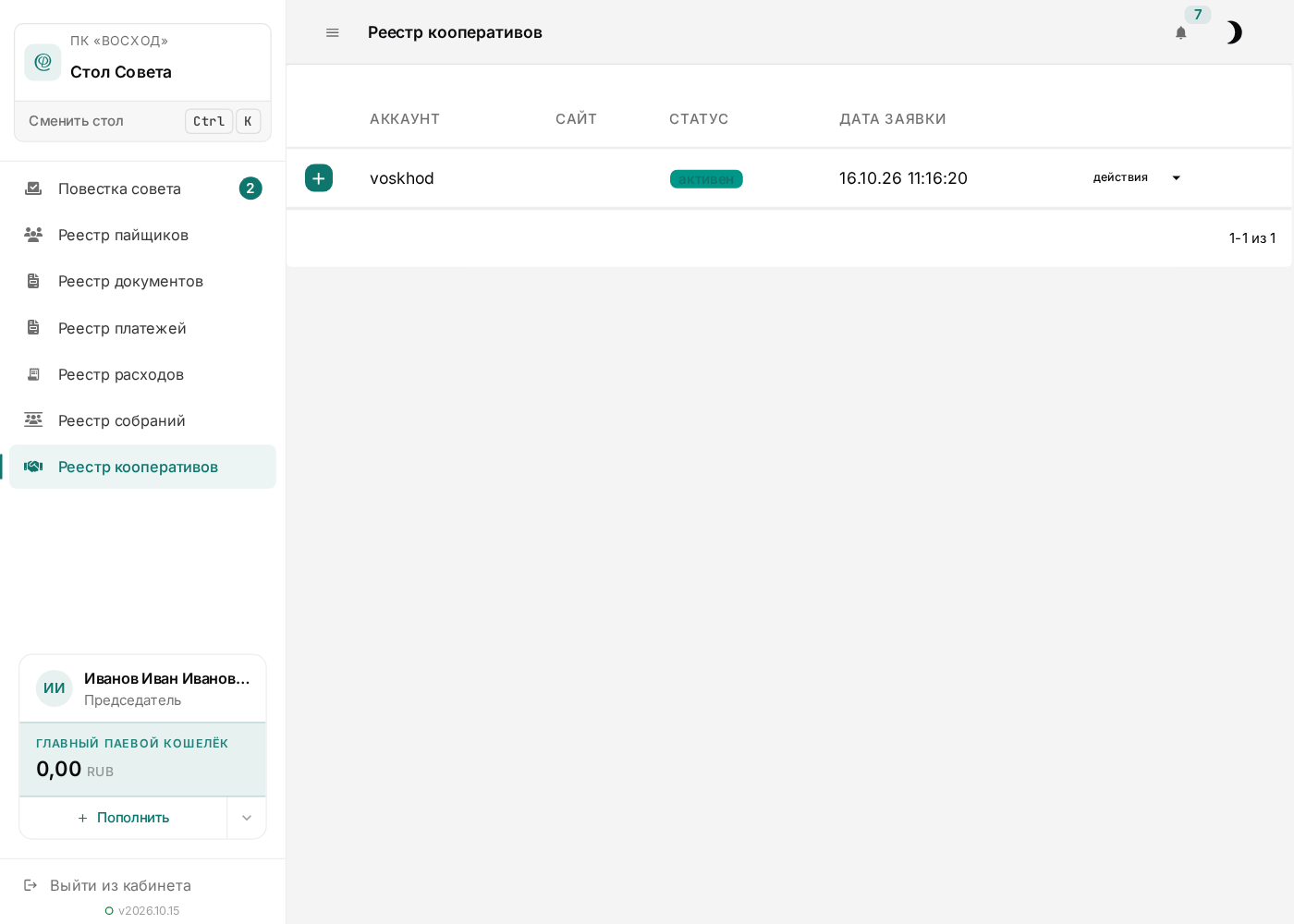Switch to dark mode with the moon icon
The width and height of the screenshot is (1294, 924).
1234,32
